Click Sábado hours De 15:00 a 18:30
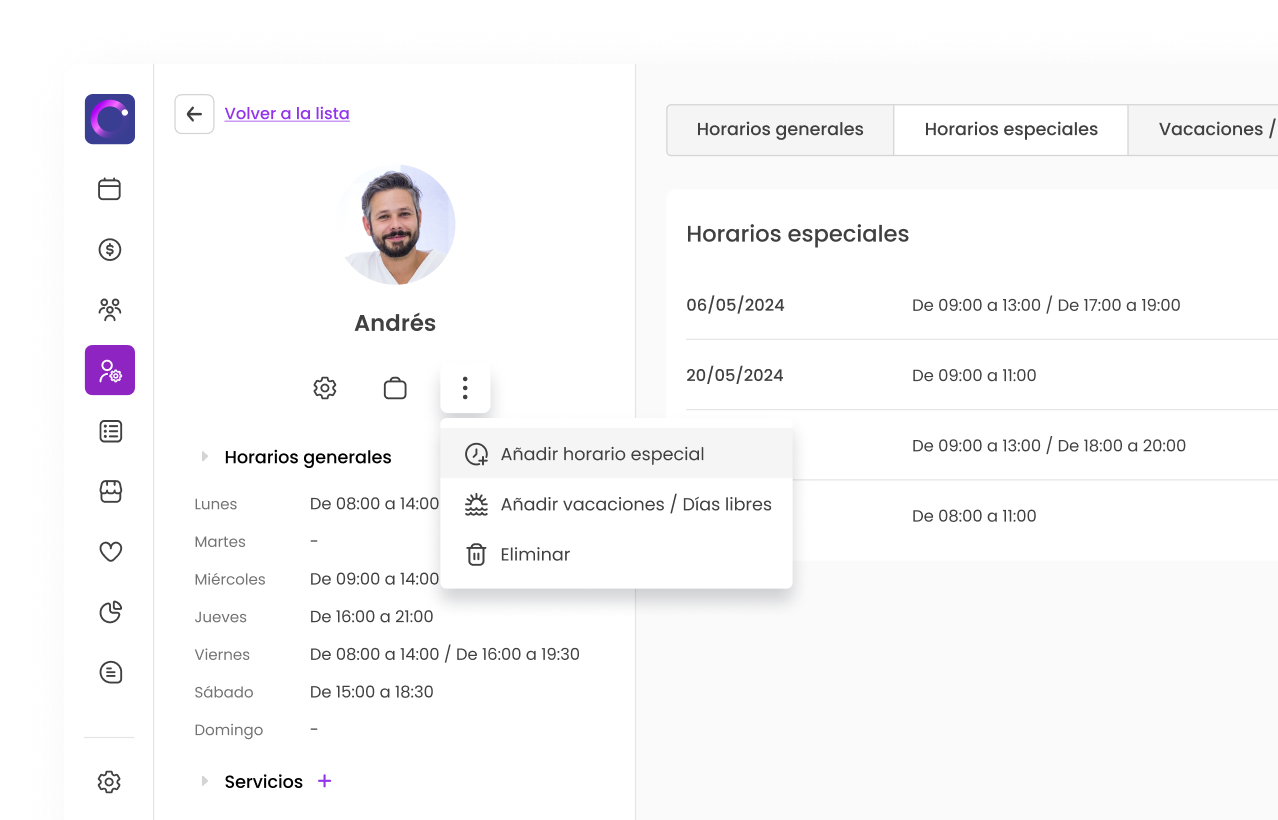 372,692
